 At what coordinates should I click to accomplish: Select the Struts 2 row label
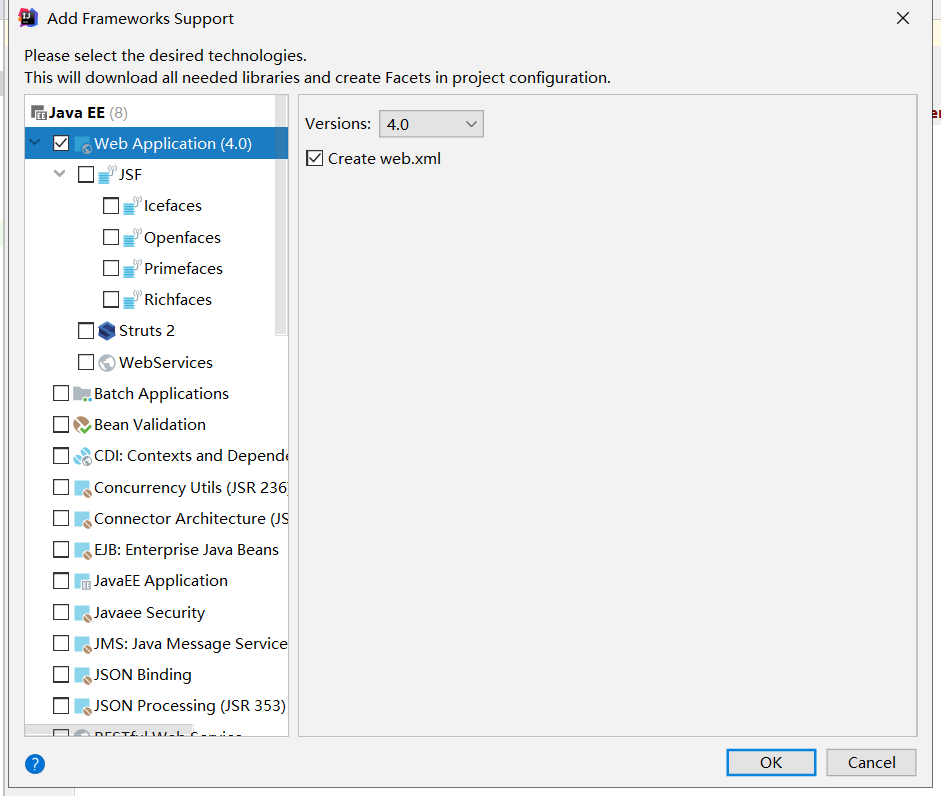146,331
